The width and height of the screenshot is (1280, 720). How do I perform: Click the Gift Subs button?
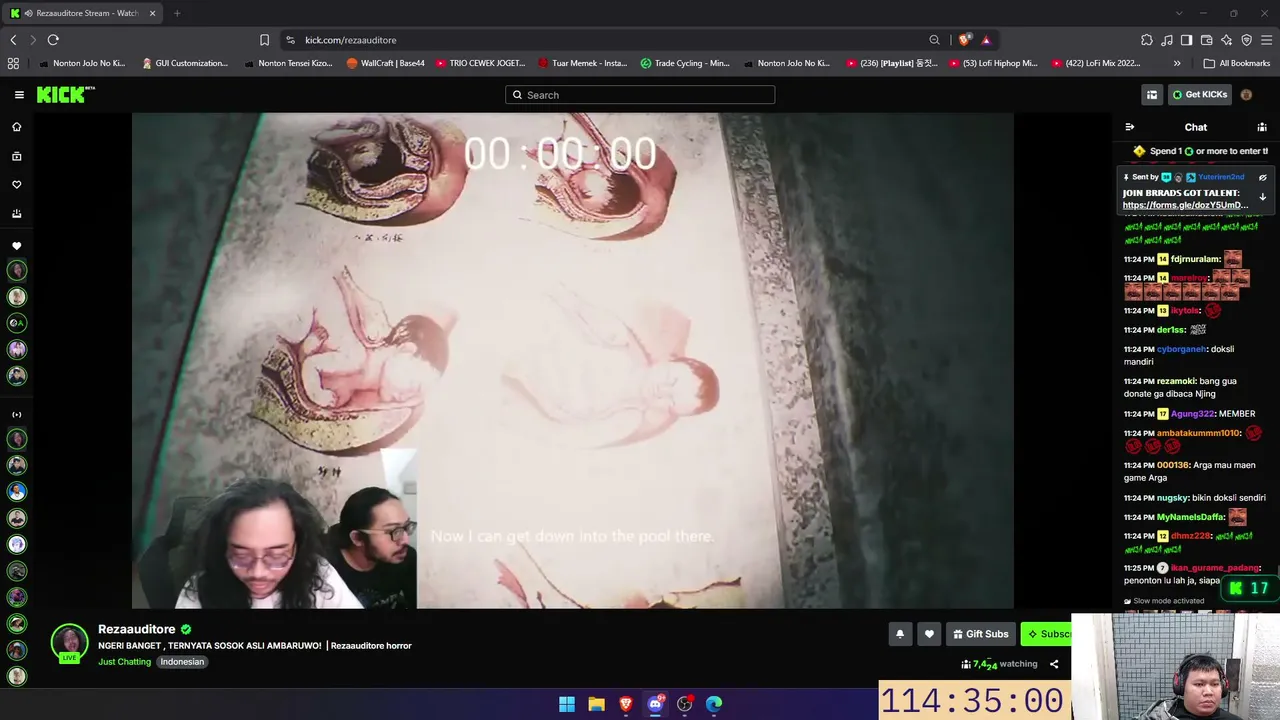[981, 634]
